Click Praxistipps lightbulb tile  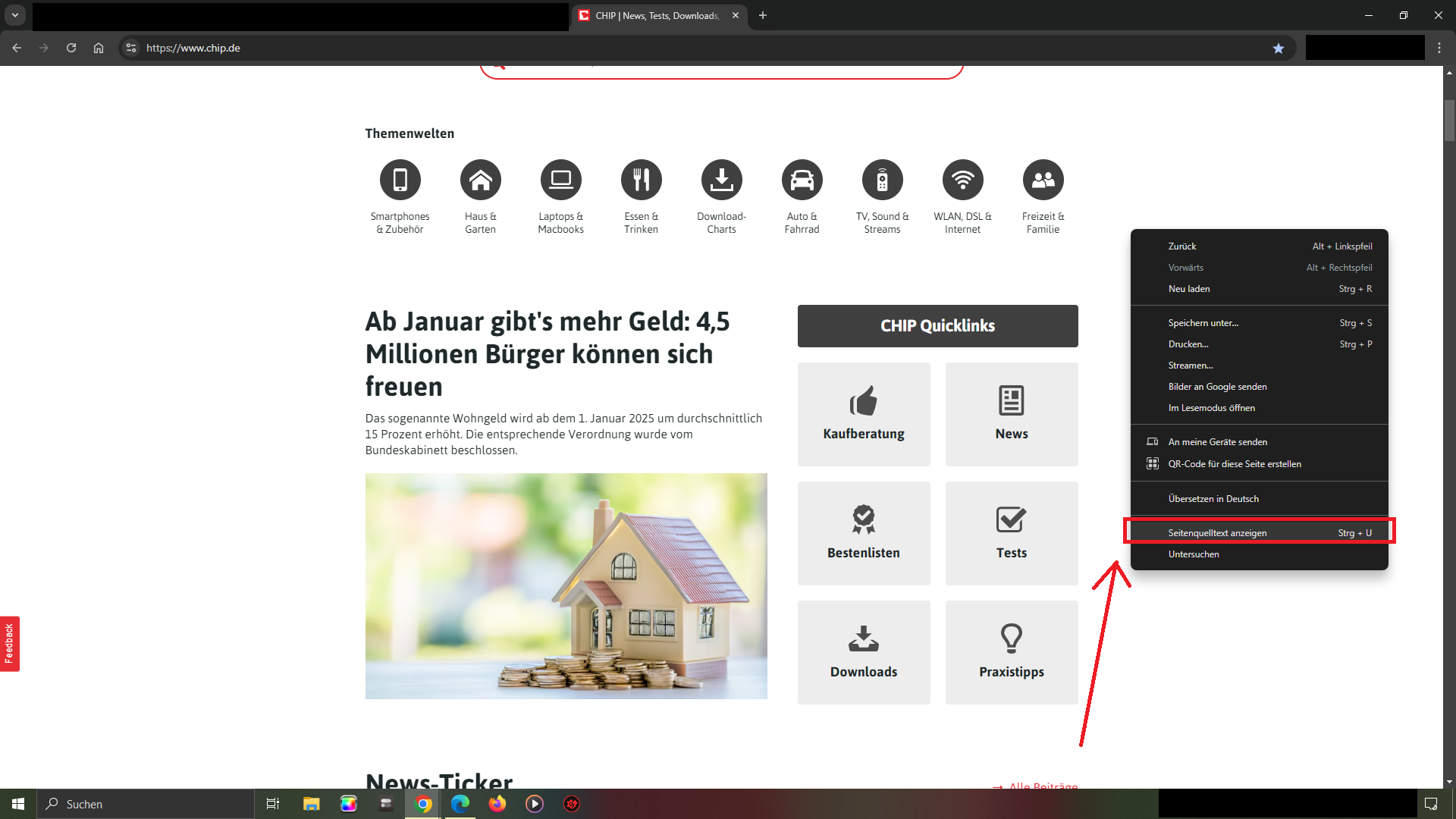(1012, 652)
